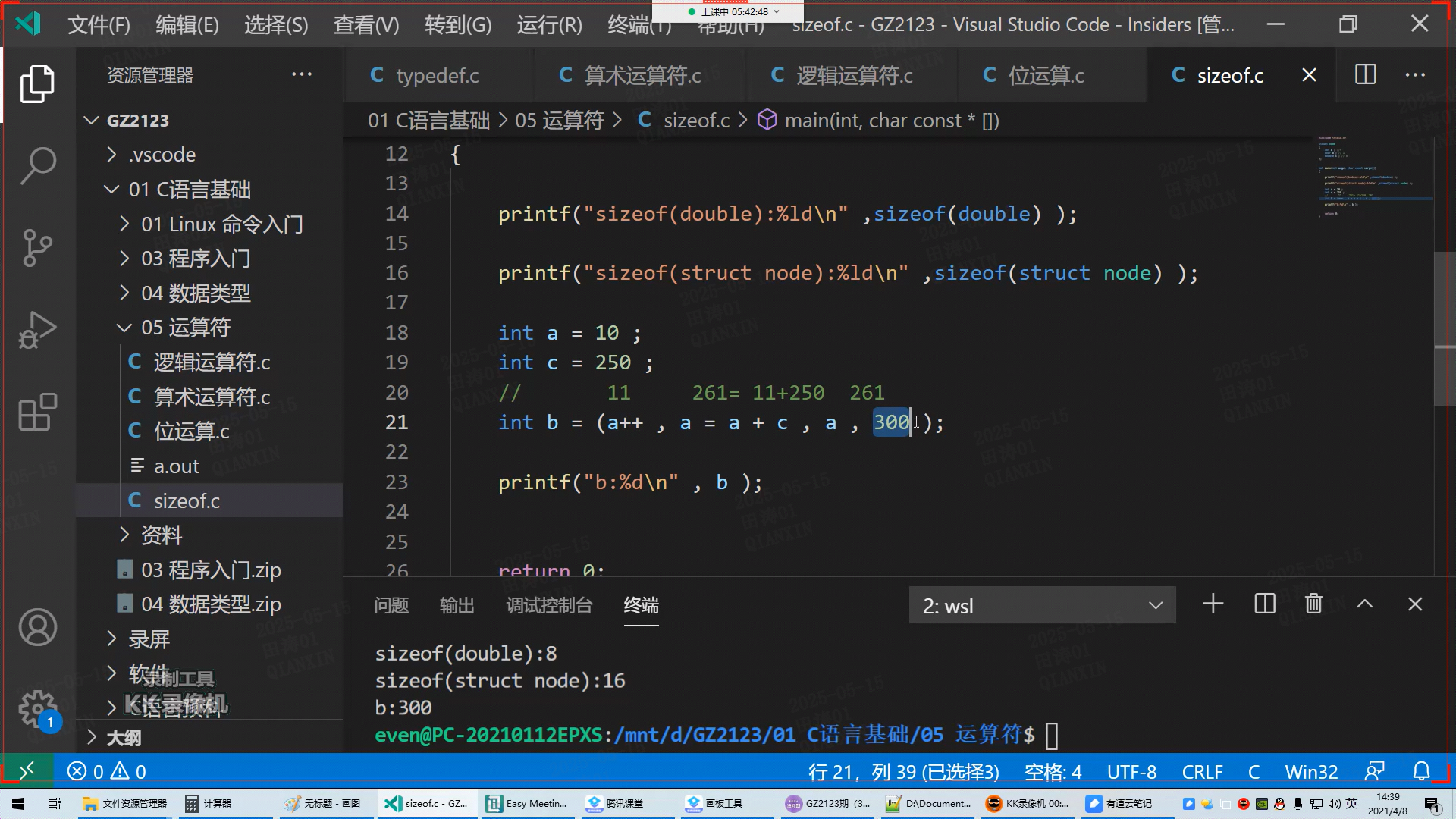Open the terminal selector dropdown 2: wsl
The image size is (1456, 819).
(1042, 605)
